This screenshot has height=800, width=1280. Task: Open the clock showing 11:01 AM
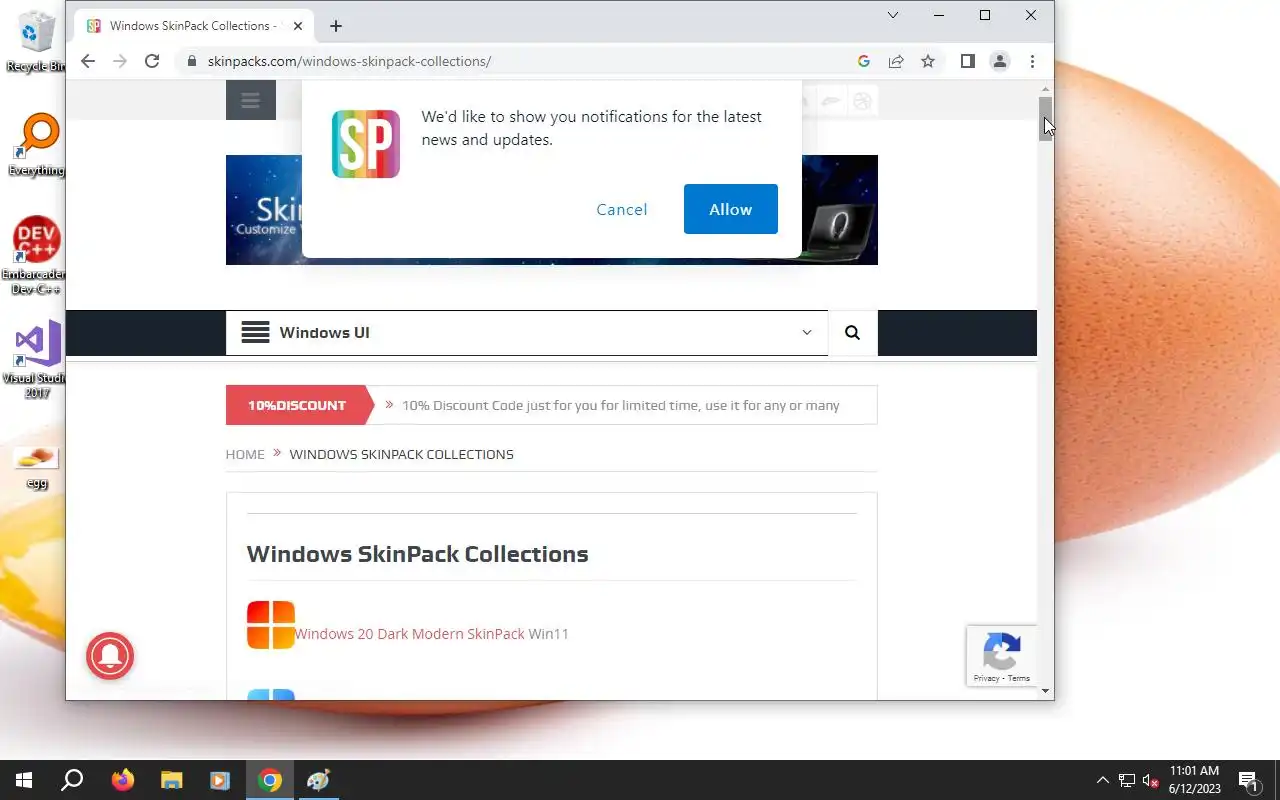click(1194, 780)
